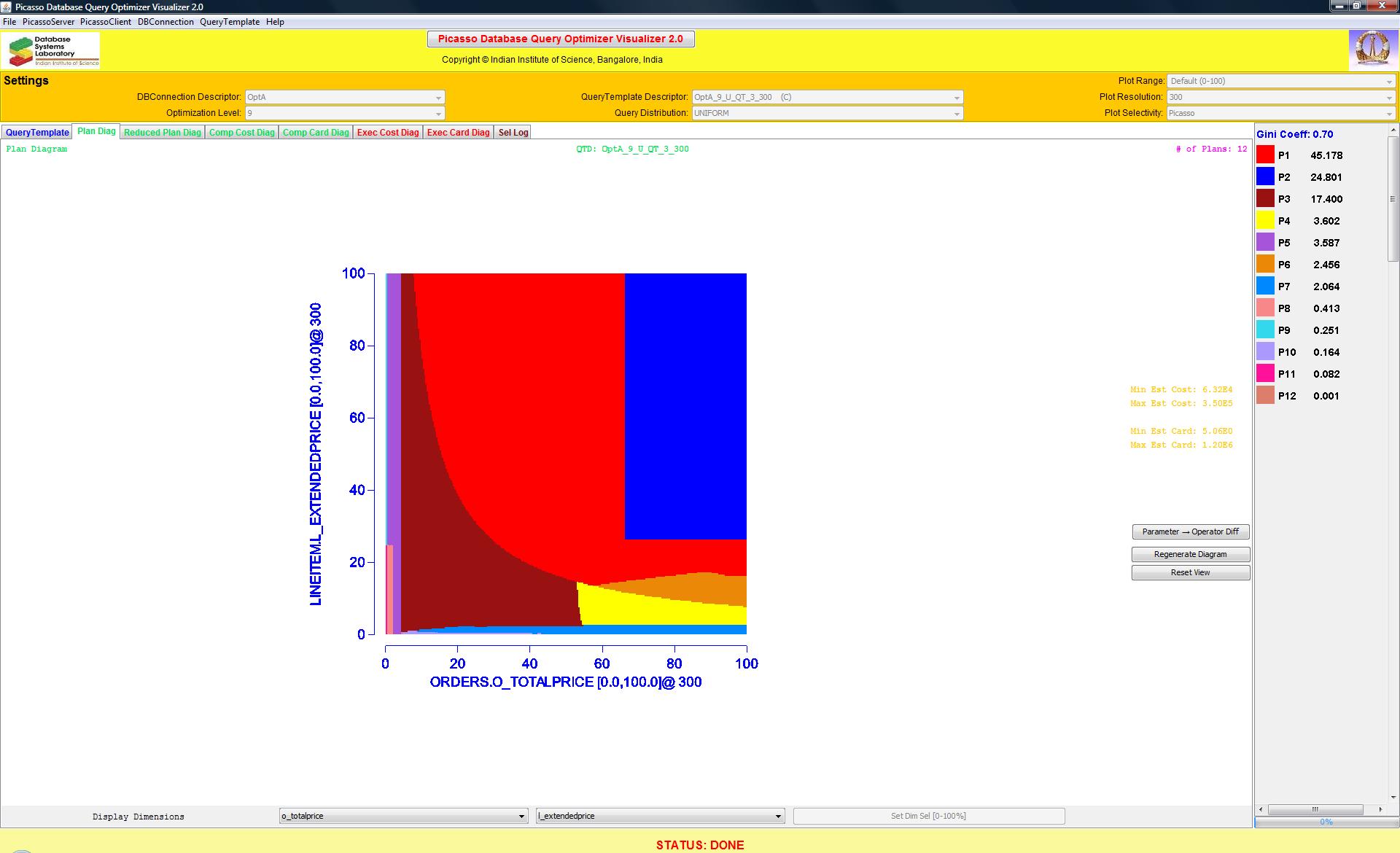Expand the Plot Range dropdown
Screen dimensions: 1400x853
tap(1281, 81)
